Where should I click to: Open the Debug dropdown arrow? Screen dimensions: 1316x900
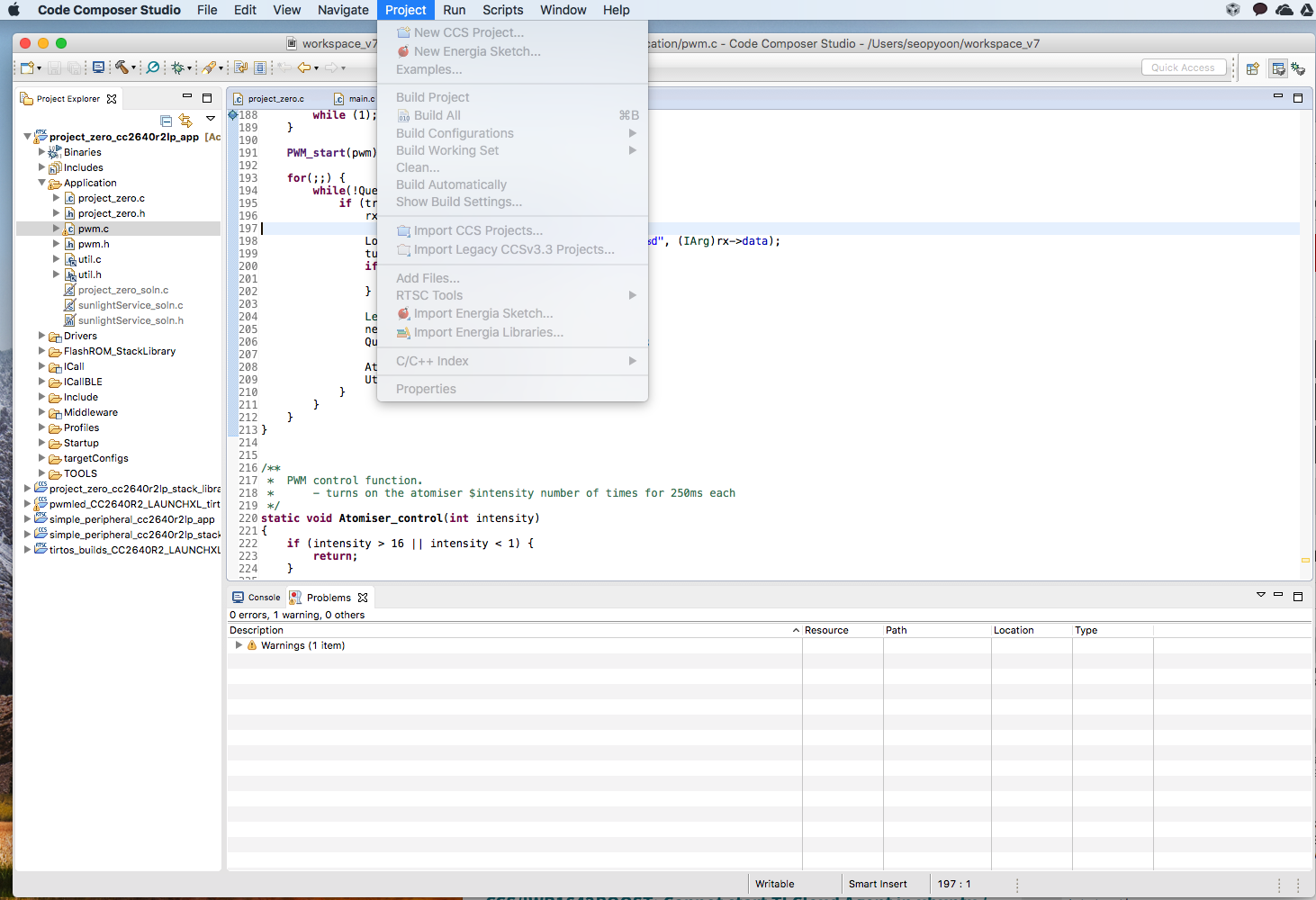(189, 68)
